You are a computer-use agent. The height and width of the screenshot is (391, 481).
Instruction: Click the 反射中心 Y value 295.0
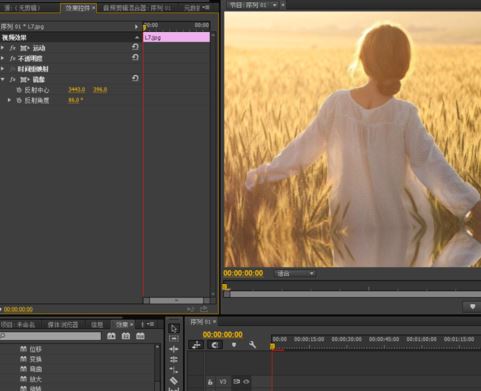100,90
